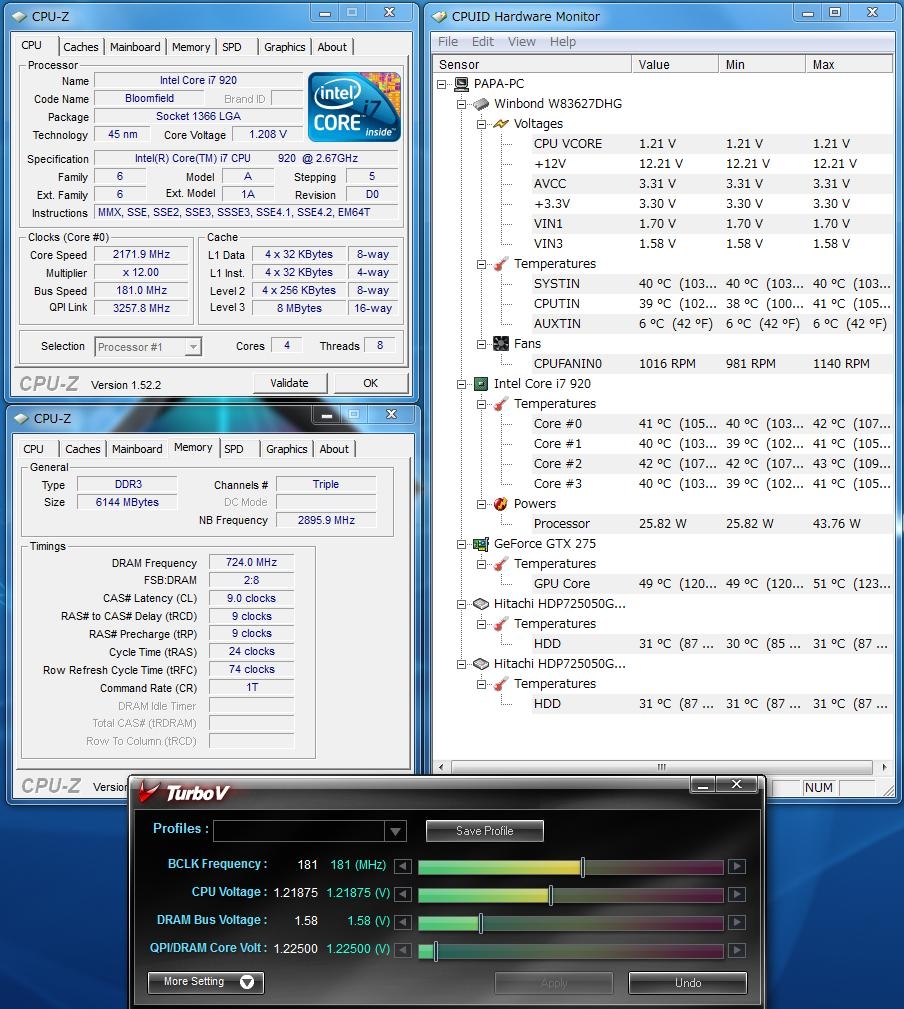
Task: Increase CPU Voltage with right arrow
Action: click(737, 894)
